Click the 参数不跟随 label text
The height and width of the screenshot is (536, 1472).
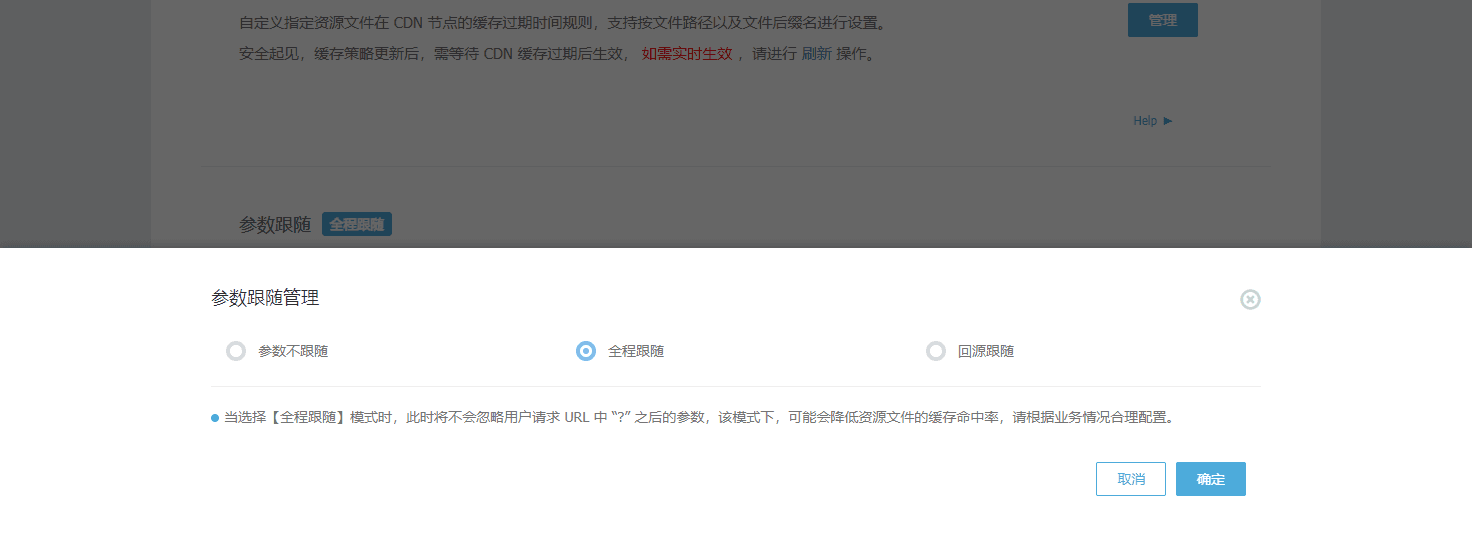tap(293, 351)
